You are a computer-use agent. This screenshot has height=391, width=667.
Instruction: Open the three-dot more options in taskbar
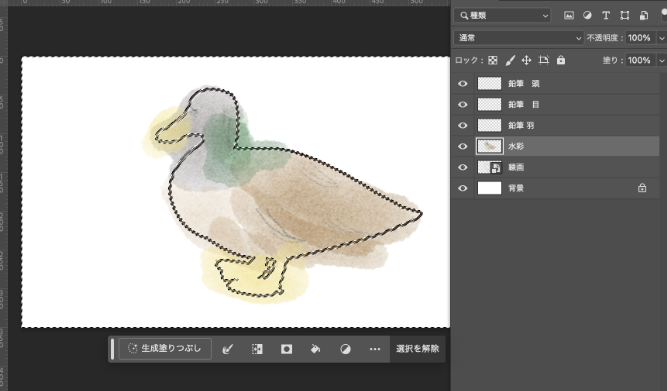pos(375,349)
